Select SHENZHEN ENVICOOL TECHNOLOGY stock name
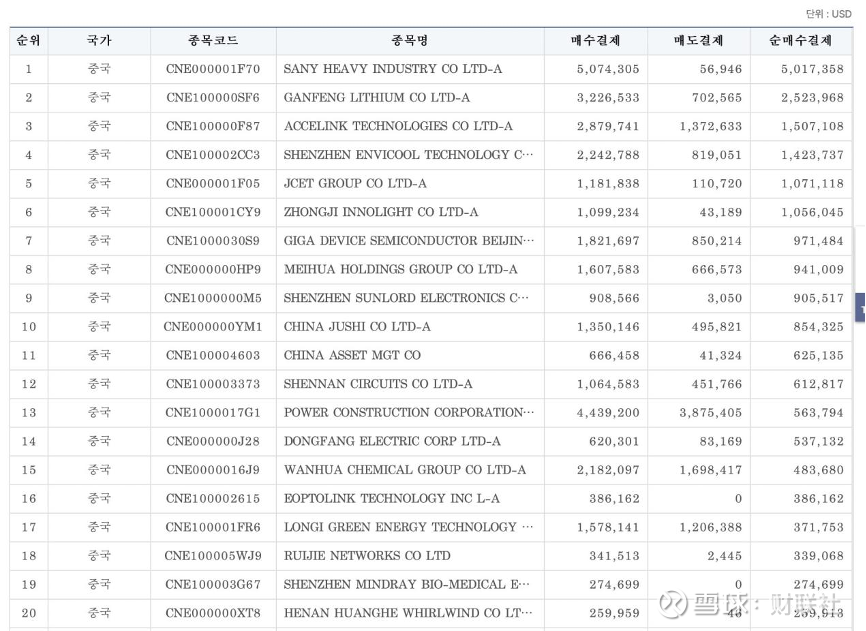866x631 pixels. pyautogui.click(x=408, y=155)
